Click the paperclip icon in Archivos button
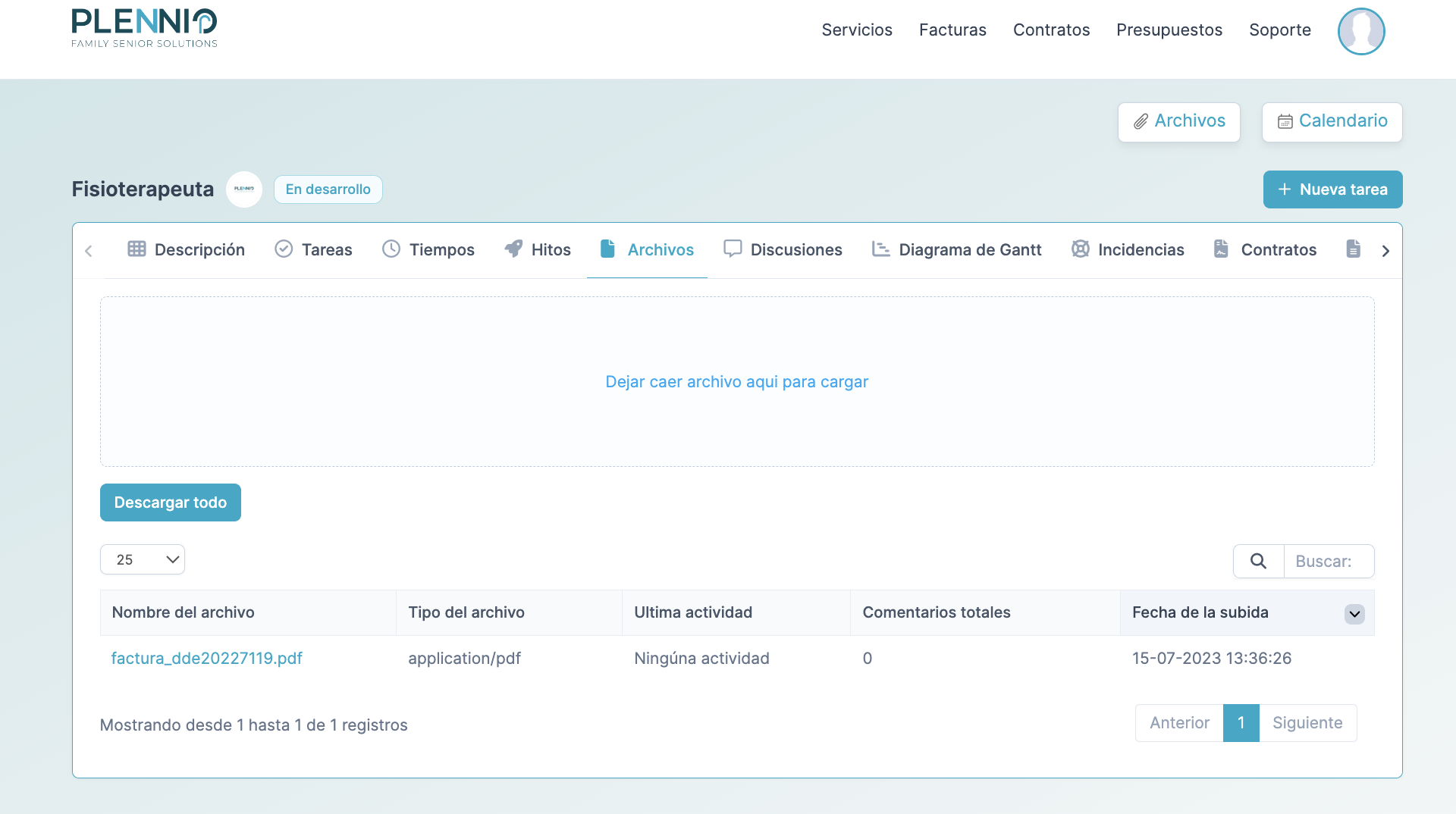This screenshot has width=1456, height=814. click(1141, 121)
